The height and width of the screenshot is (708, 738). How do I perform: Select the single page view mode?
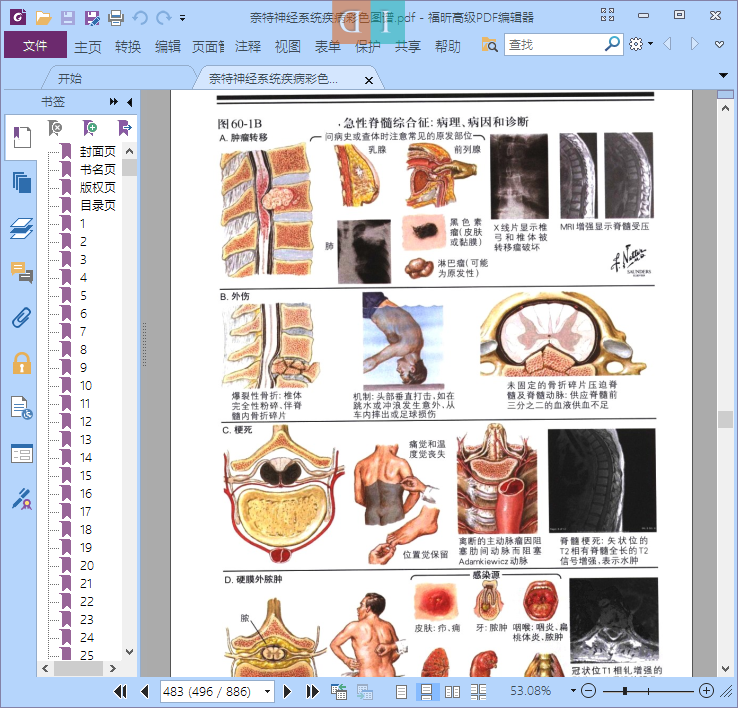[x=401, y=692]
